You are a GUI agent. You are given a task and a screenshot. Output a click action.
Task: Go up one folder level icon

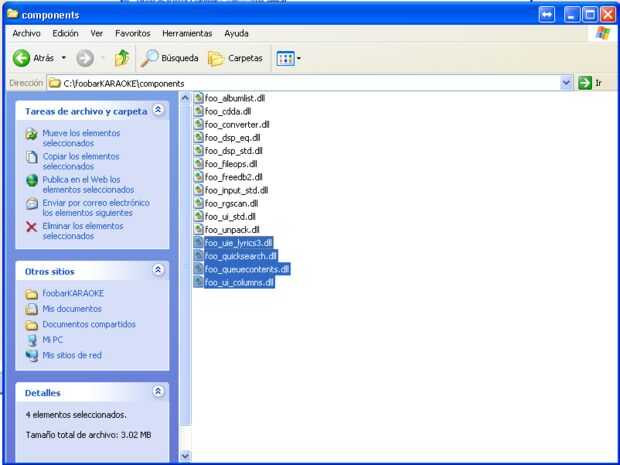pyautogui.click(x=122, y=58)
